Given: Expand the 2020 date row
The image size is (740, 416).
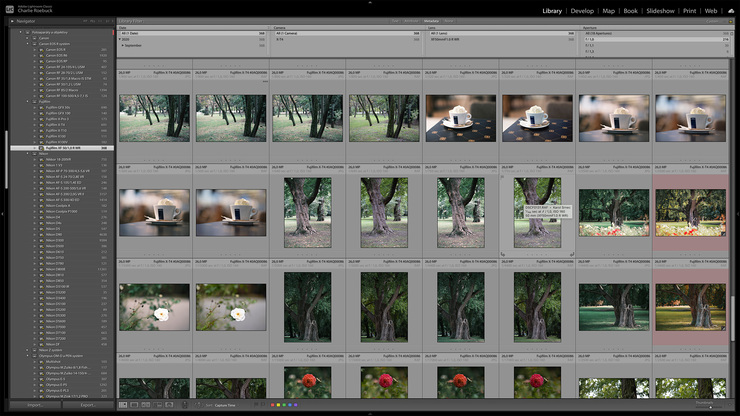Looking at the screenshot, I should click(120, 40).
